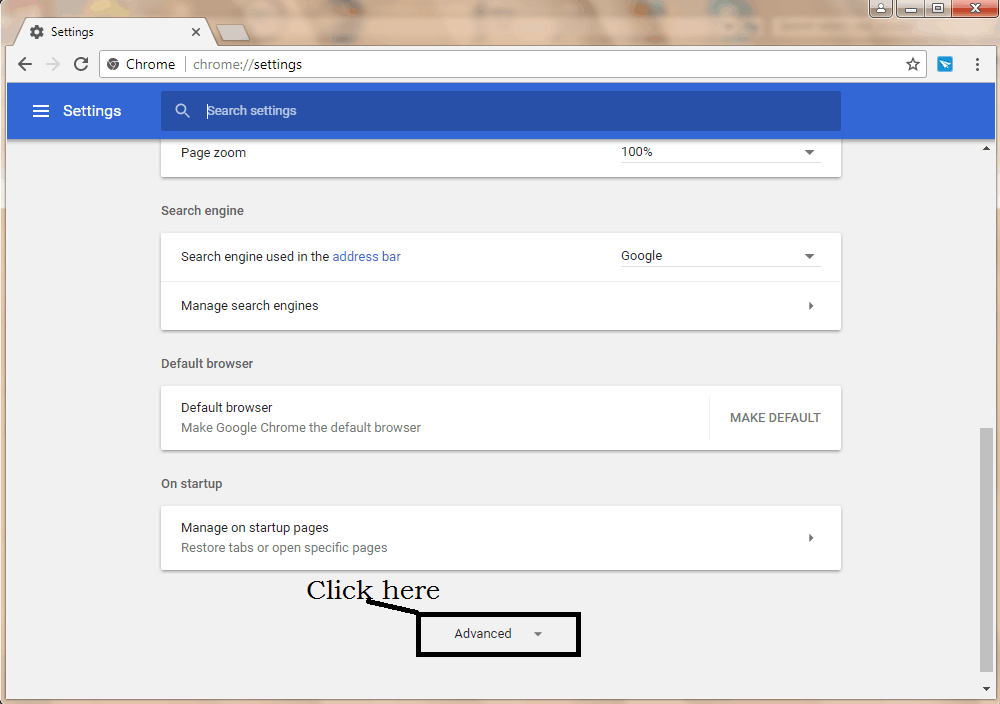Viewport: 1000px width, 704px height.
Task: Click the forward navigation arrow
Action: click(x=53, y=64)
